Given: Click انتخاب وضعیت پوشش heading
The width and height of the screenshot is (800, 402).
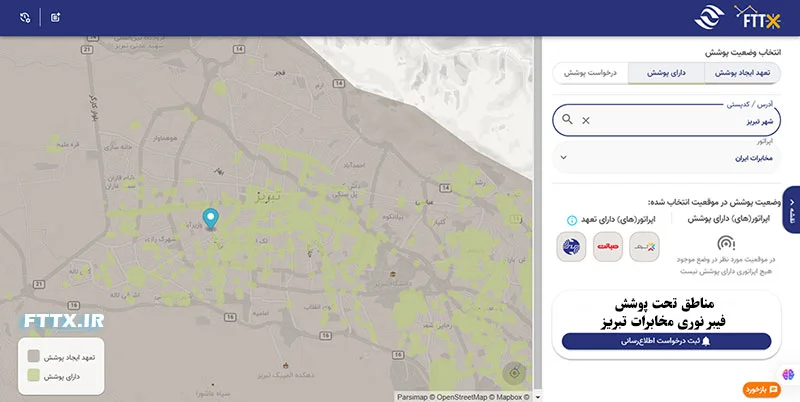Looking at the screenshot, I should tap(743, 53).
